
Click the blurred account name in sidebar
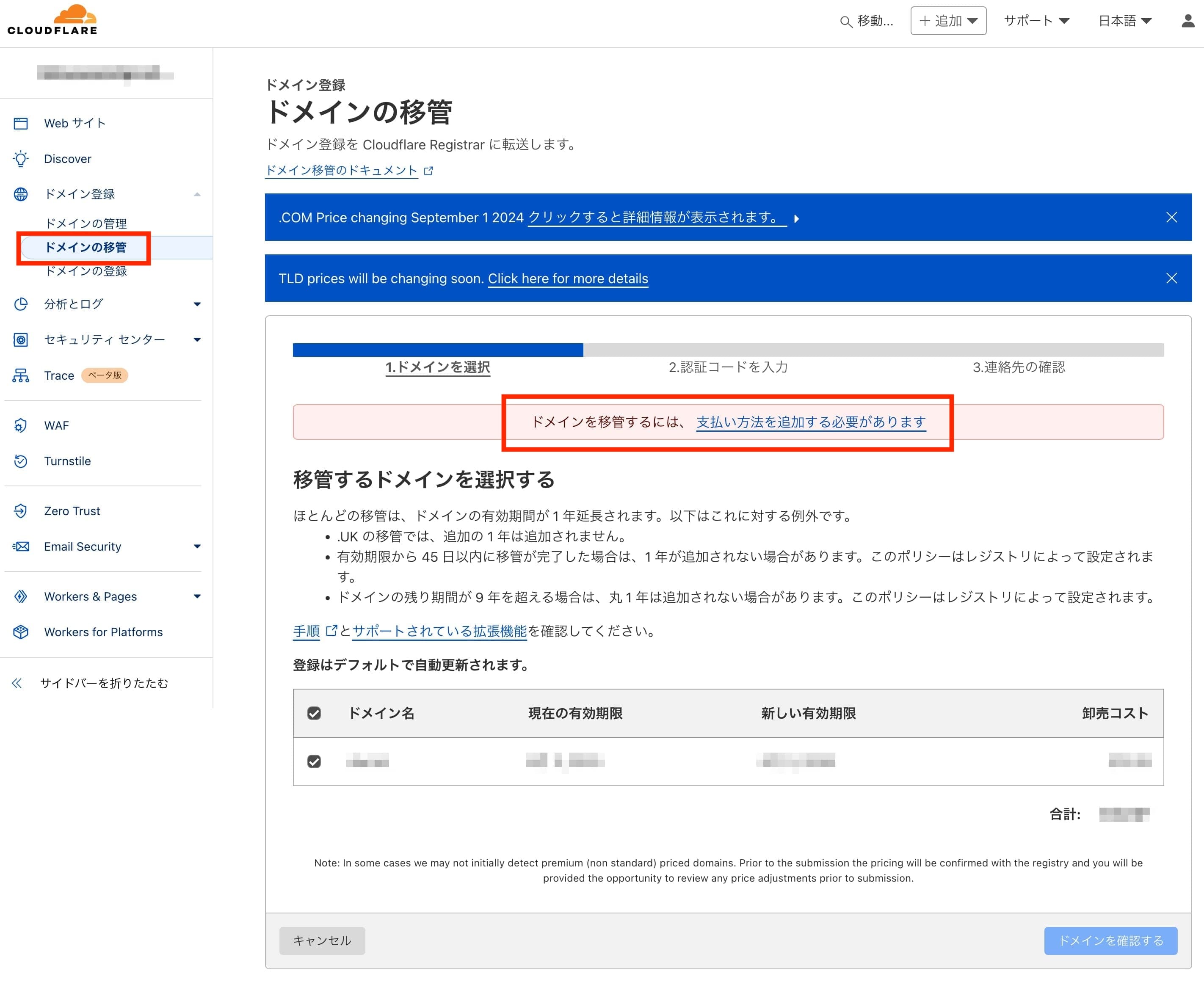pyautogui.click(x=105, y=74)
